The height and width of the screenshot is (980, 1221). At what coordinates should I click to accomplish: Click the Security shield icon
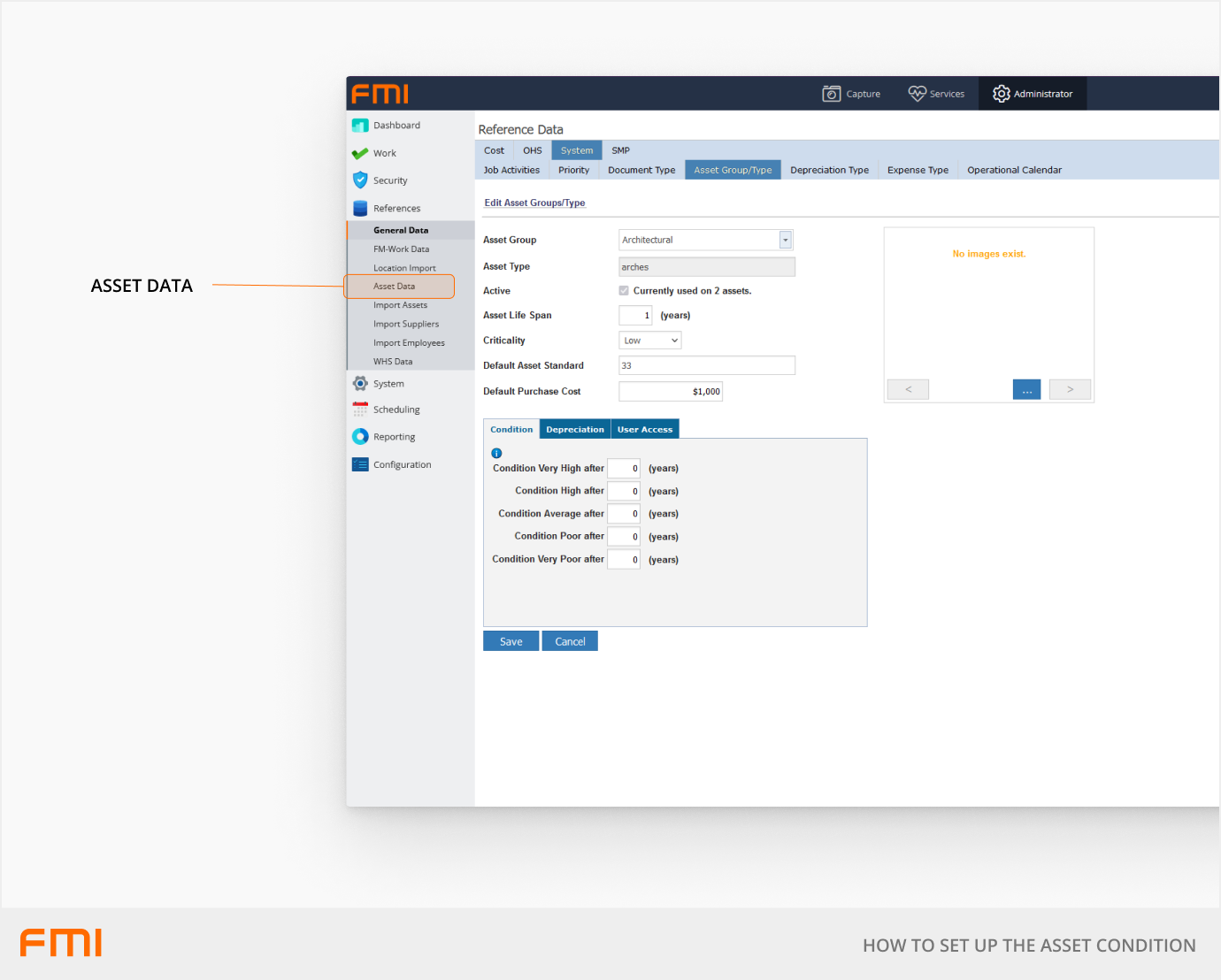click(x=360, y=180)
